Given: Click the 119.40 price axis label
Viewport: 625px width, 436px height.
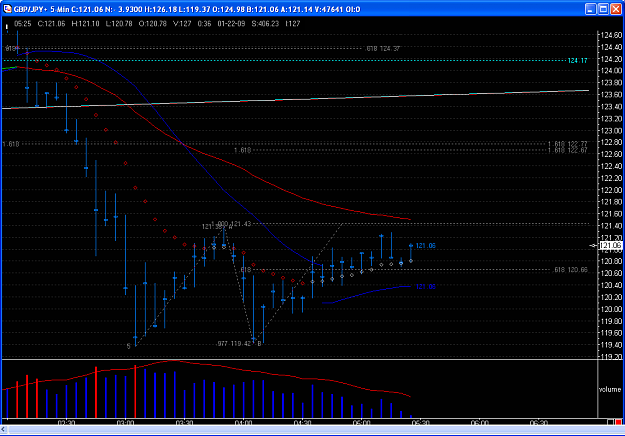Looking at the screenshot, I should point(611,345).
